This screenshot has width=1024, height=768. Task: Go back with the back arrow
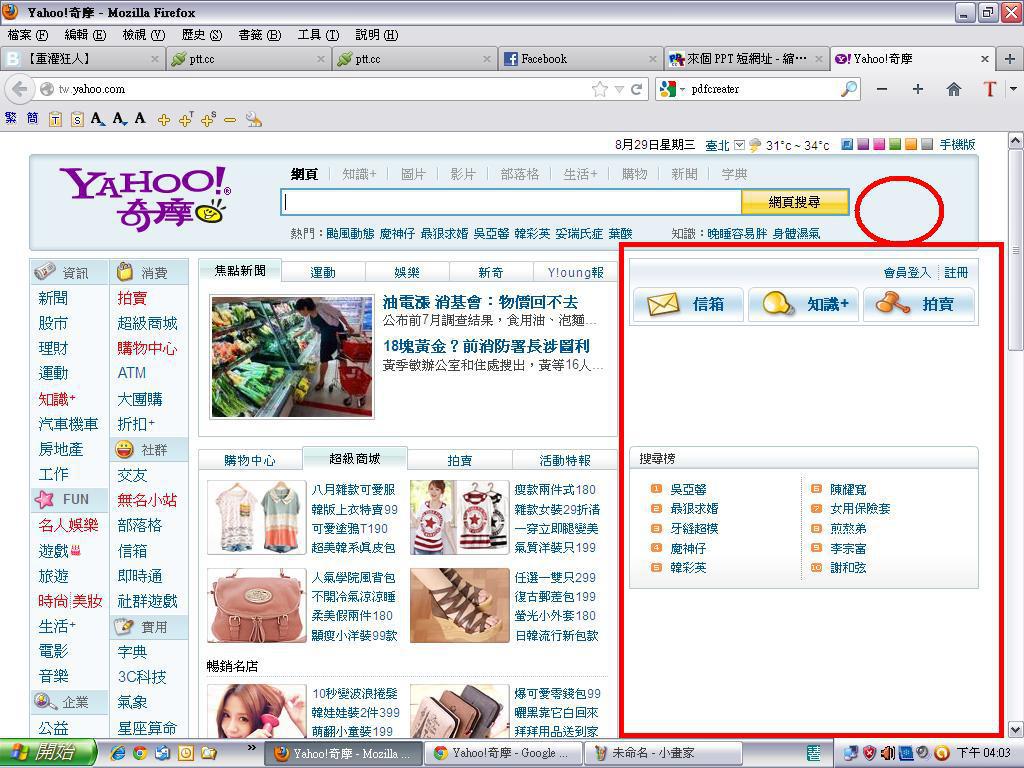[x=20, y=89]
